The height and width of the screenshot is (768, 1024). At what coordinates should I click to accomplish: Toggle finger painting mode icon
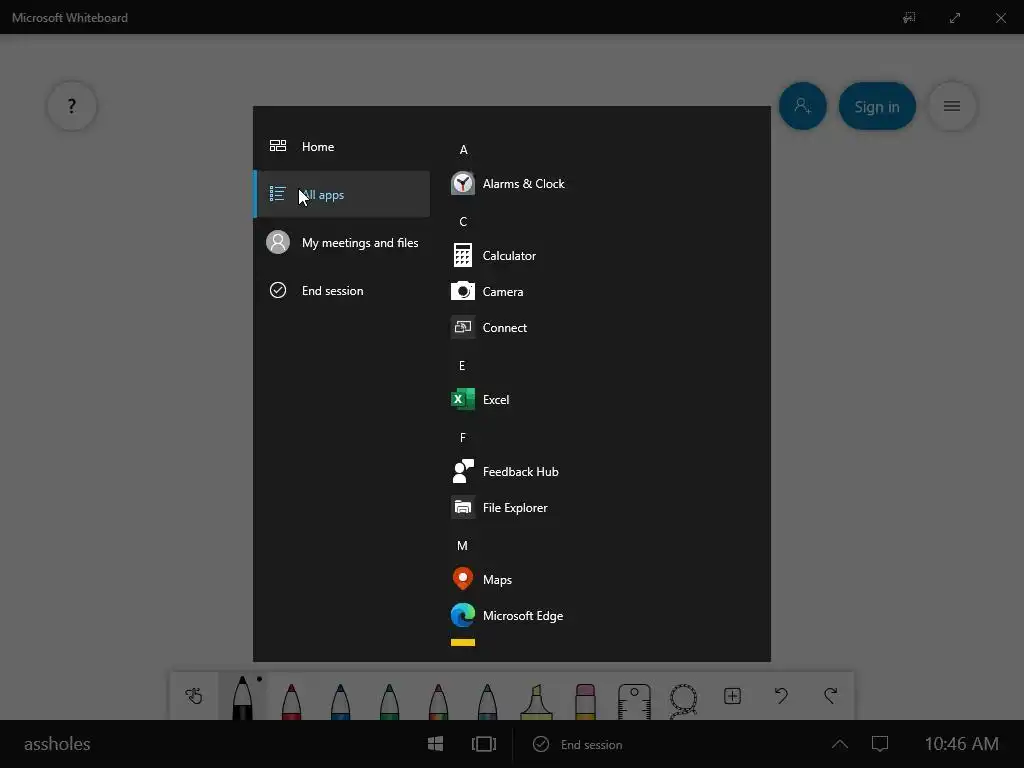click(194, 696)
